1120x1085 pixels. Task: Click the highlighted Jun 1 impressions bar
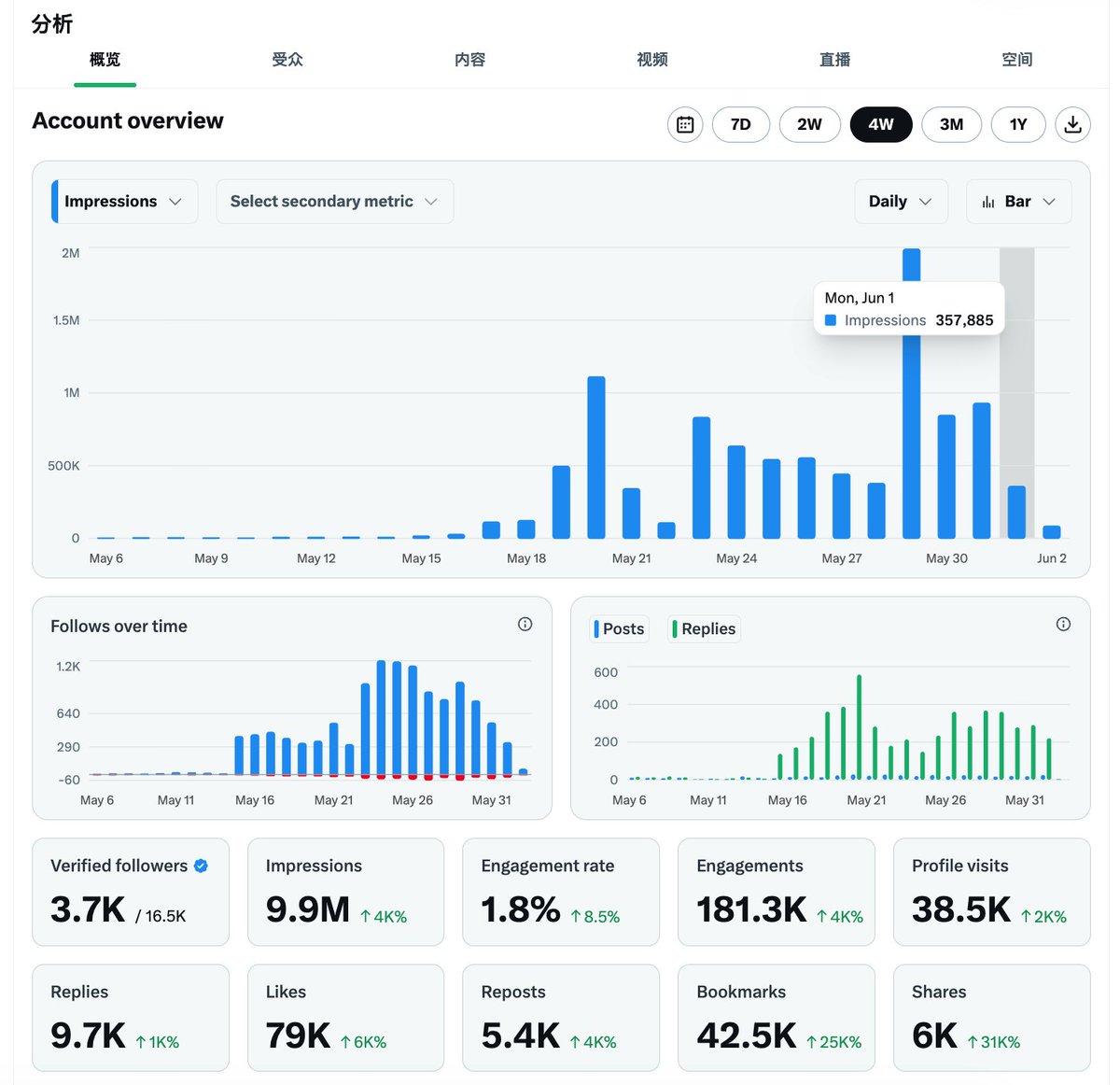pyautogui.click(x=1016, y=513)
